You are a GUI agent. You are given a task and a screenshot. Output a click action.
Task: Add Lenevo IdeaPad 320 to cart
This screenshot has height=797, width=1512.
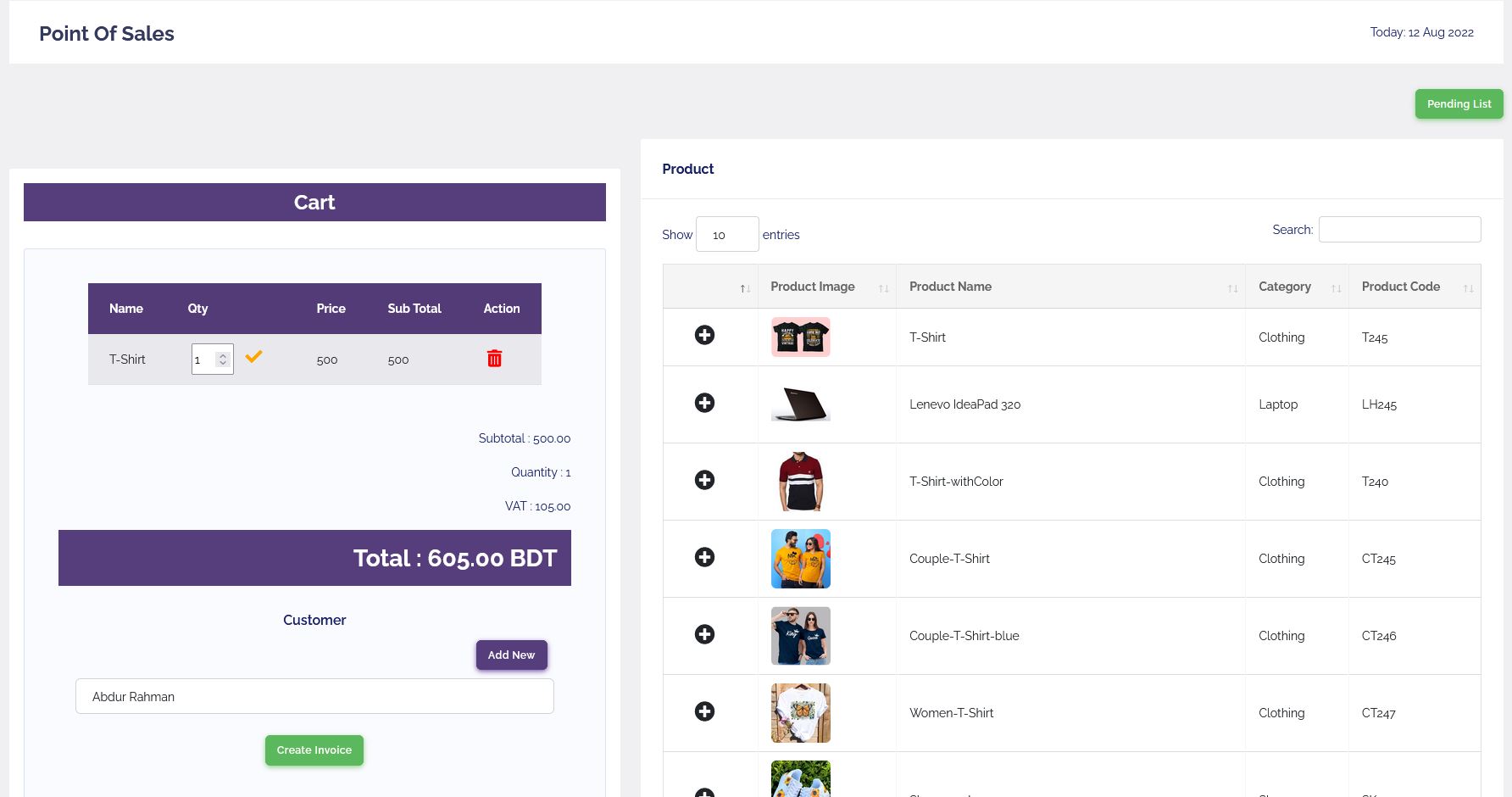[x=704, y=403]
